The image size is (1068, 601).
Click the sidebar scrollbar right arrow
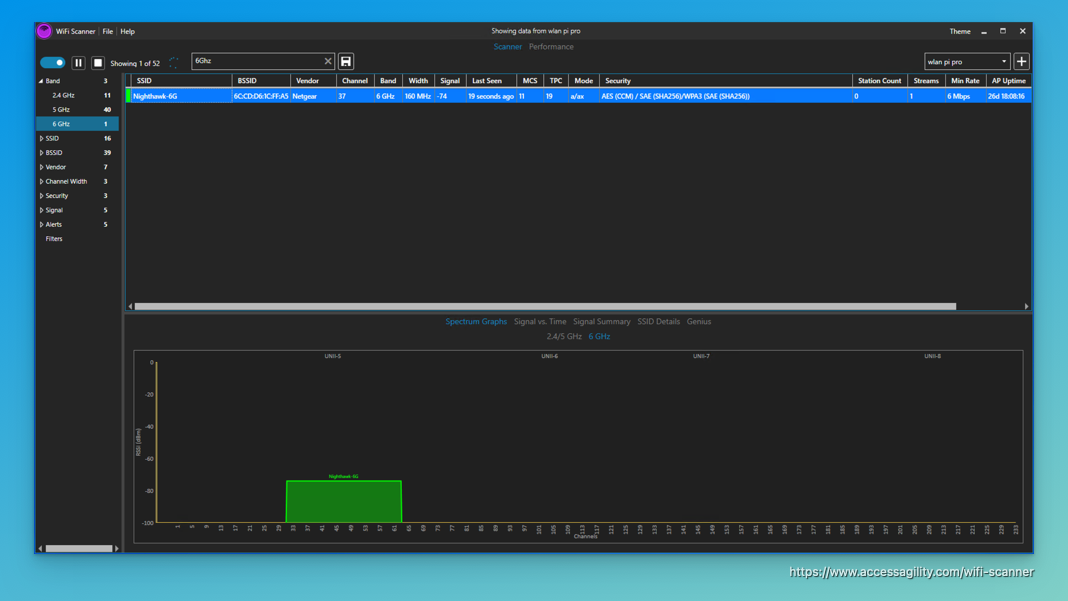[117, 549]
